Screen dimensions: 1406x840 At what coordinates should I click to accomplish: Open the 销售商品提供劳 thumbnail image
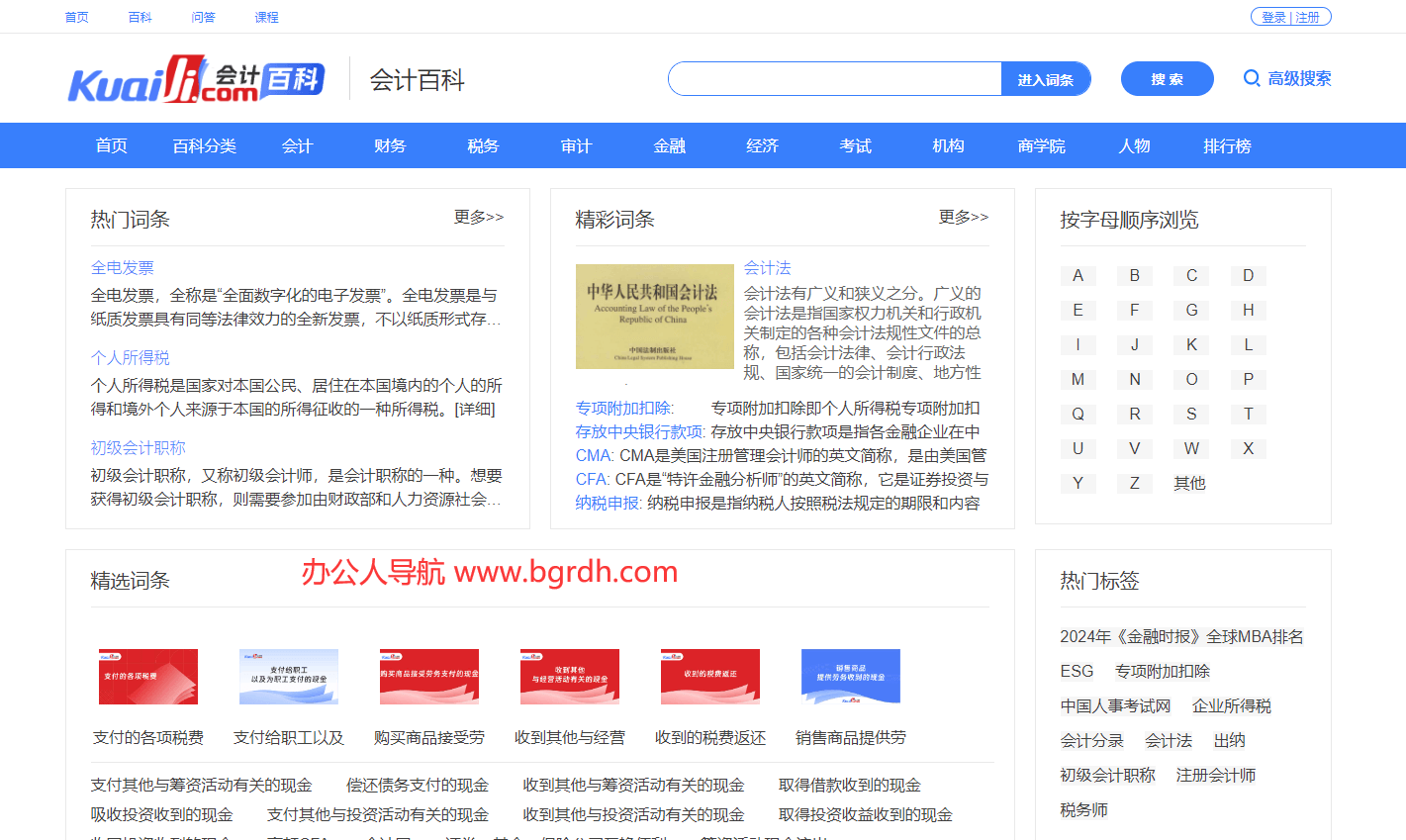851,677
